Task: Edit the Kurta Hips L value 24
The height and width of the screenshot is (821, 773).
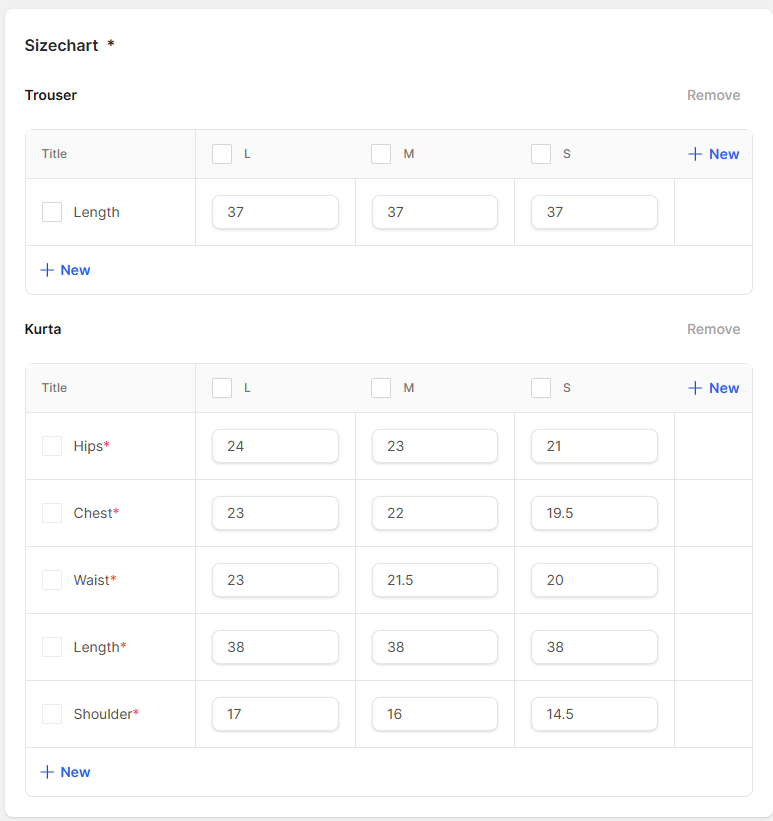Action: 275,446
